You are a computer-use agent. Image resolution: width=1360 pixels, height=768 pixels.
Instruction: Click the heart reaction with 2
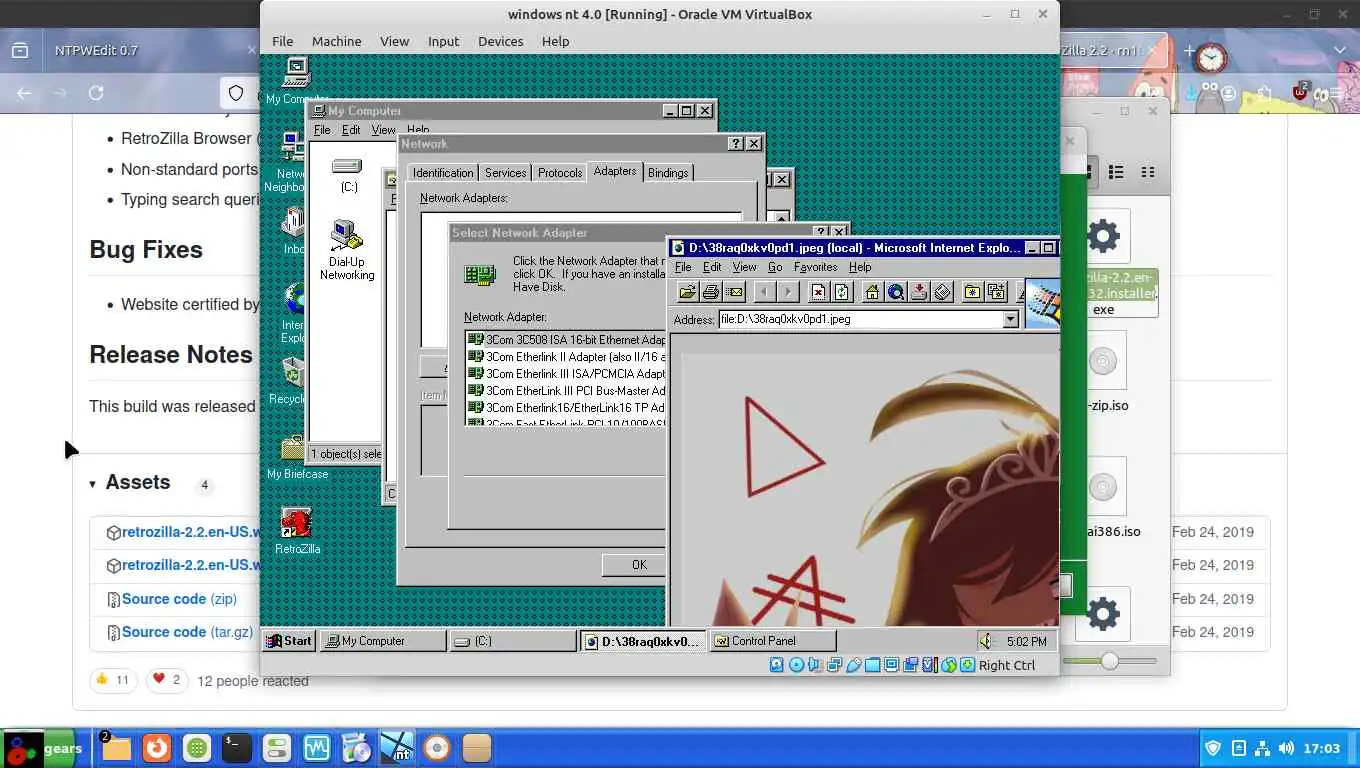pos(167,680)
